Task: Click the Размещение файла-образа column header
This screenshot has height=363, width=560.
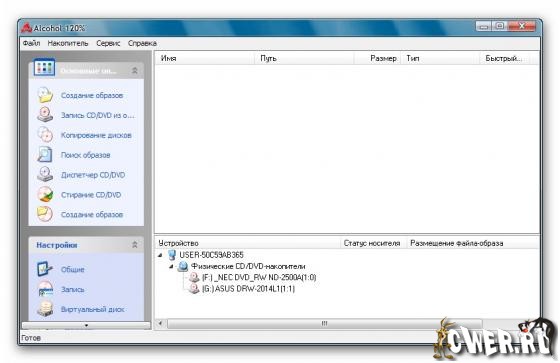Action: pos(473,243)
